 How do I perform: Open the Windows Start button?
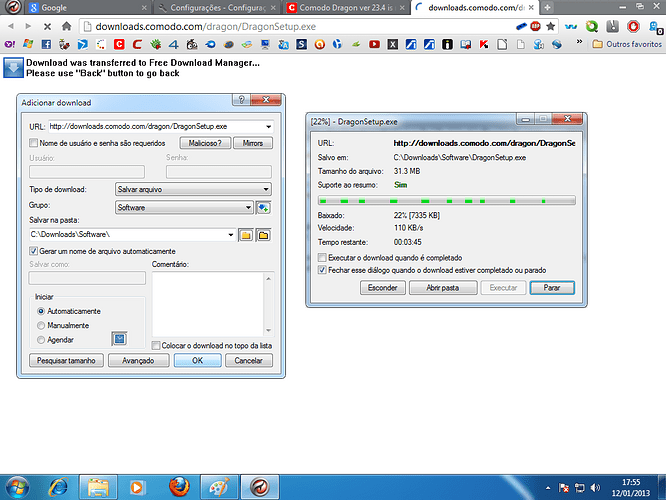(17, 487)
